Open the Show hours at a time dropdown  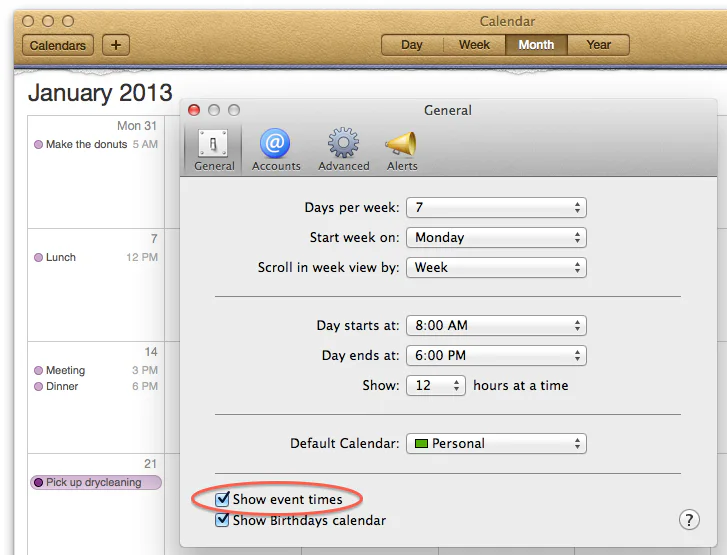435,385
